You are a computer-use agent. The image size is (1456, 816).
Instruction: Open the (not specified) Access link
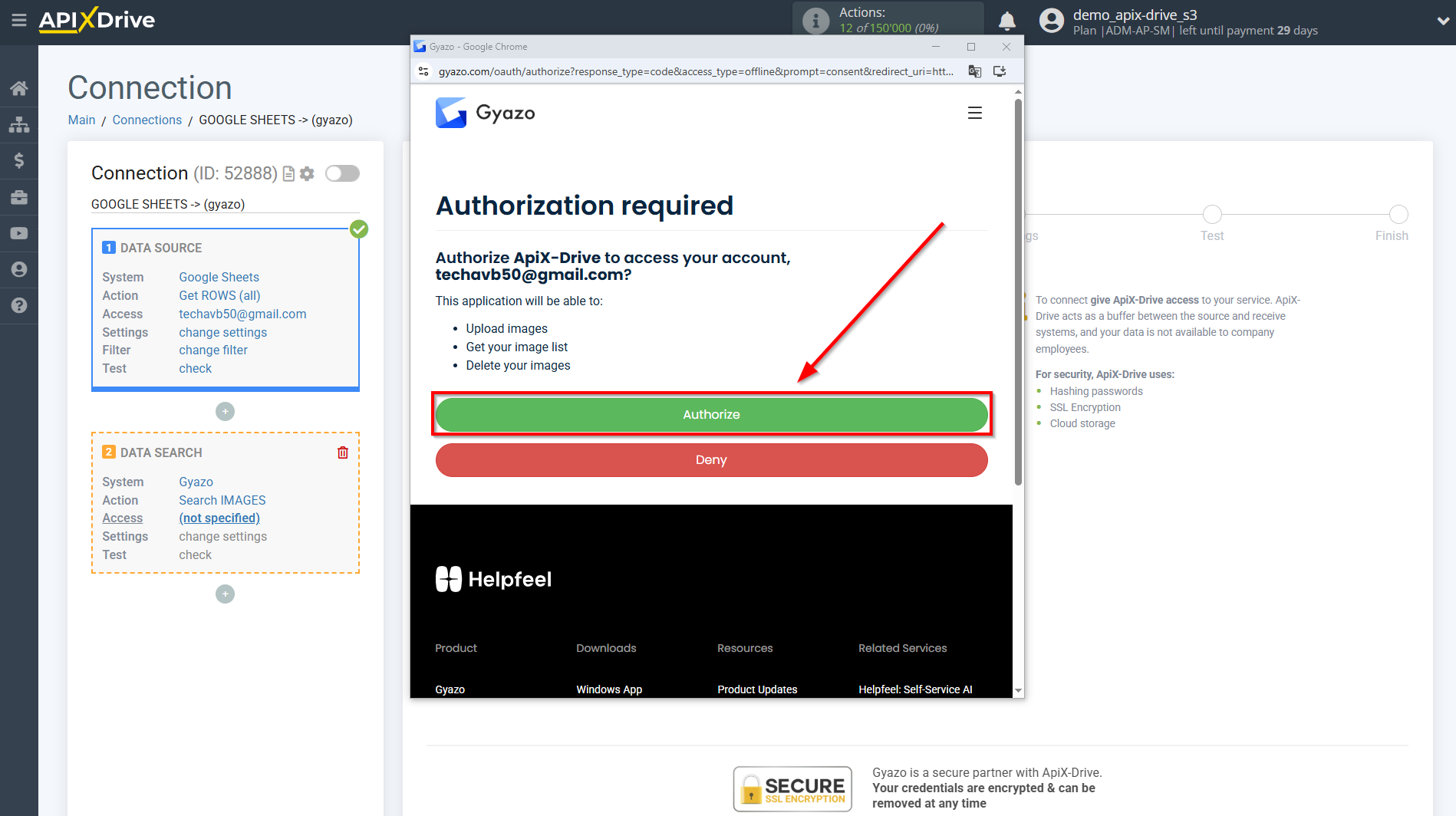(x=219, y=518)
